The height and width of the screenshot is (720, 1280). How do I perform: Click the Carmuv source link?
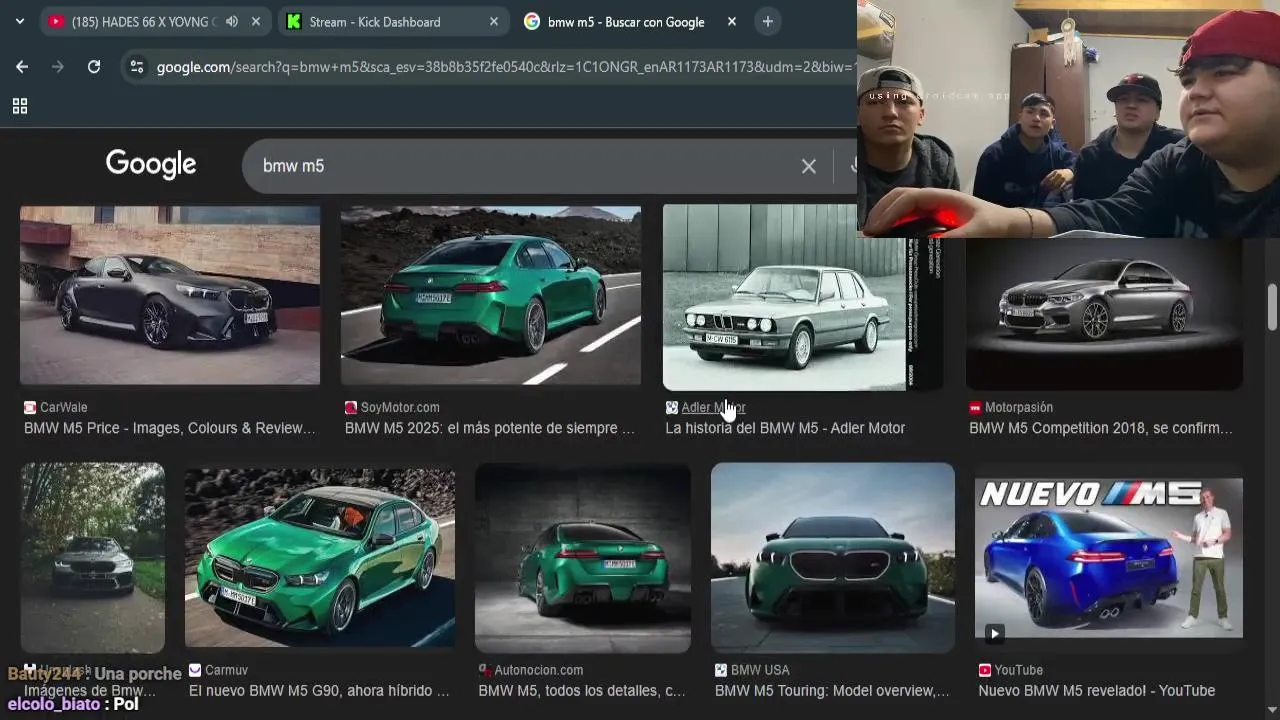click(x=226, y=670)
